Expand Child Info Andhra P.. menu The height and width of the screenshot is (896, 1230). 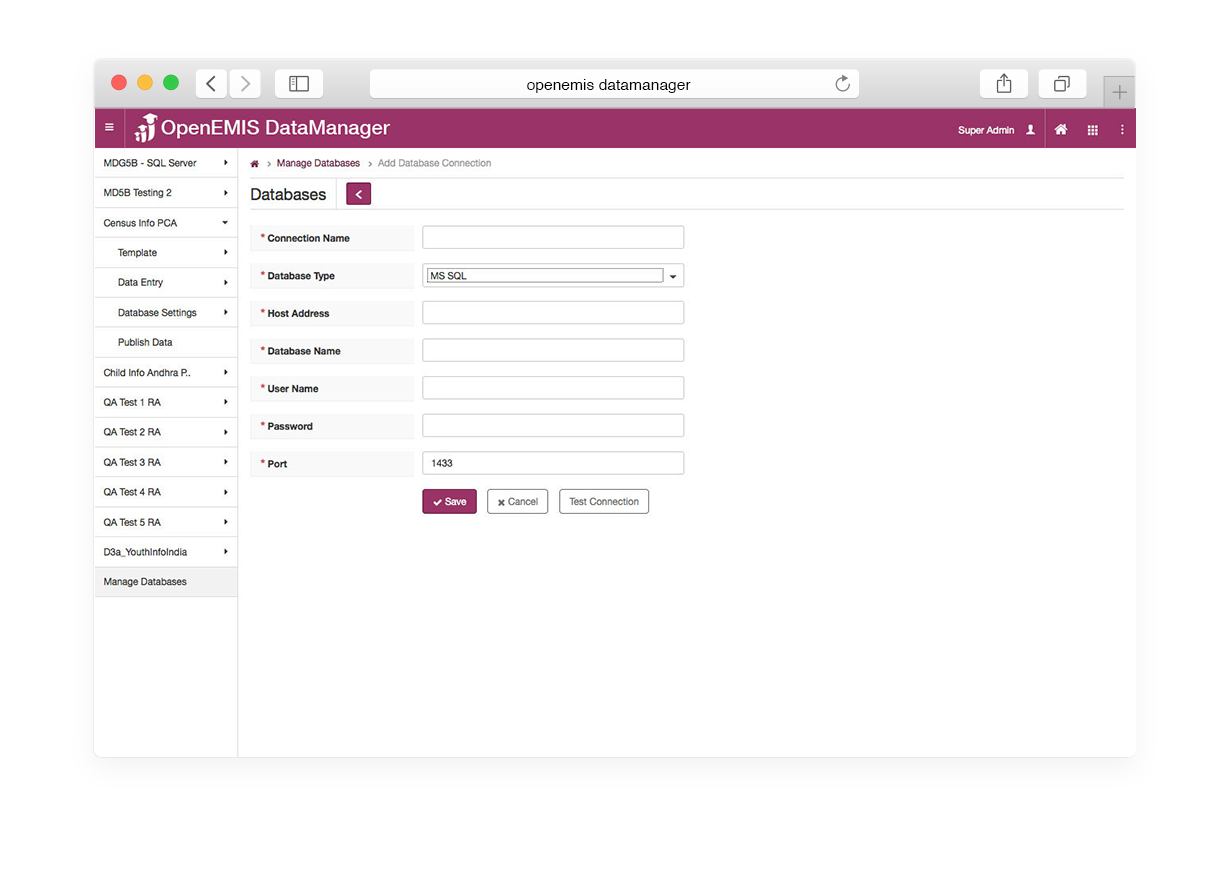point(166,373)
